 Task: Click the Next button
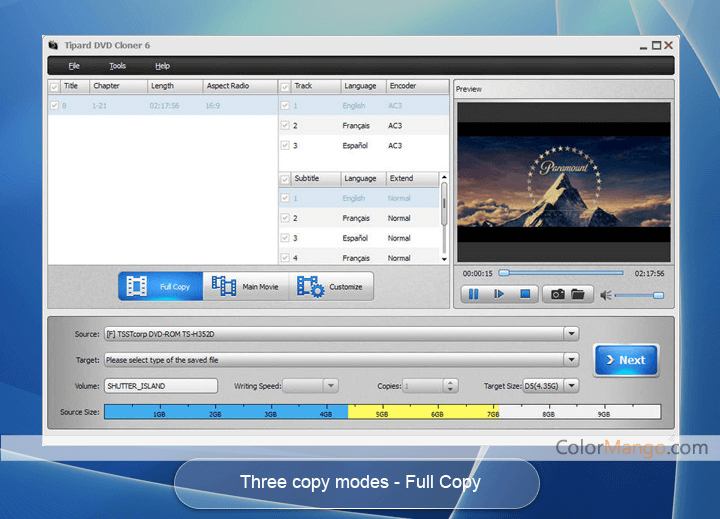tap(625, 360)
